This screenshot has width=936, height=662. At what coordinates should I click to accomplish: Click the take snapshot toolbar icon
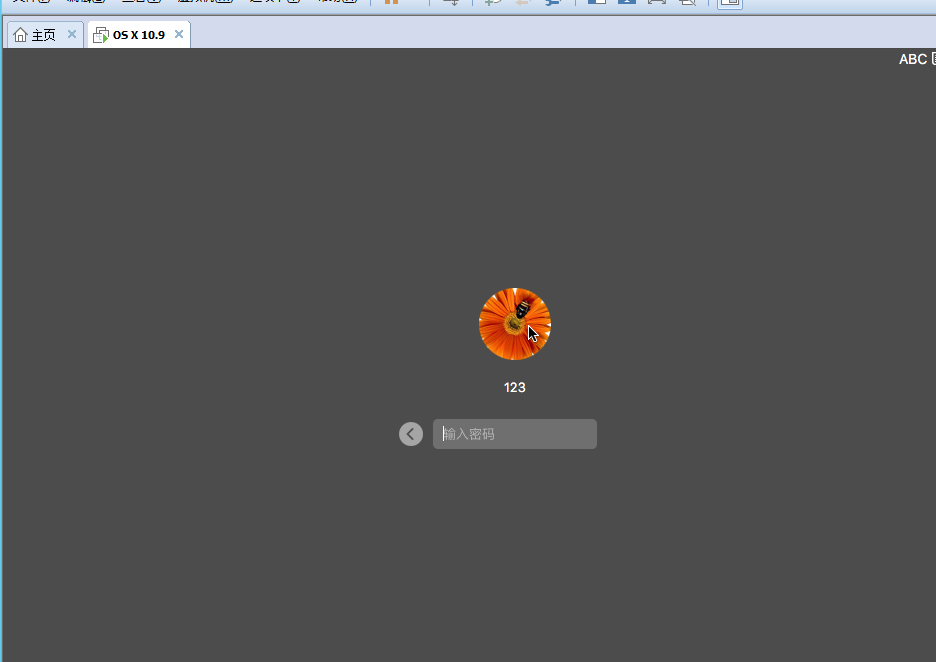[492, 3]
